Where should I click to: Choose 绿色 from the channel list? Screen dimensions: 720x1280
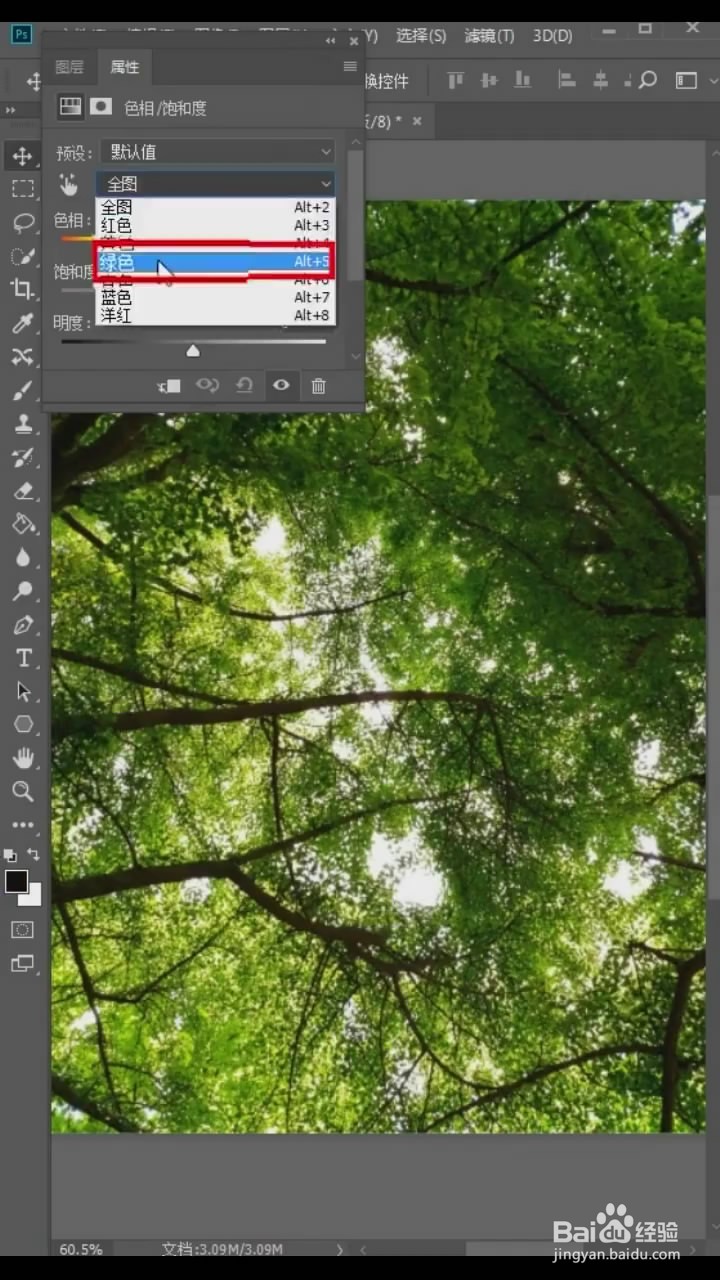[x=215, y=263]
